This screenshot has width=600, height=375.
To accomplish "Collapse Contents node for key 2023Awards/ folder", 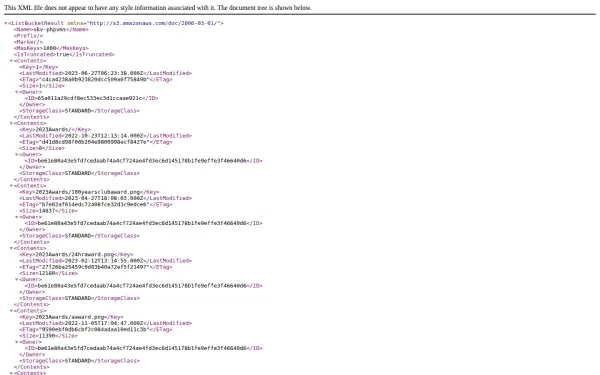I will coord(11,123).
